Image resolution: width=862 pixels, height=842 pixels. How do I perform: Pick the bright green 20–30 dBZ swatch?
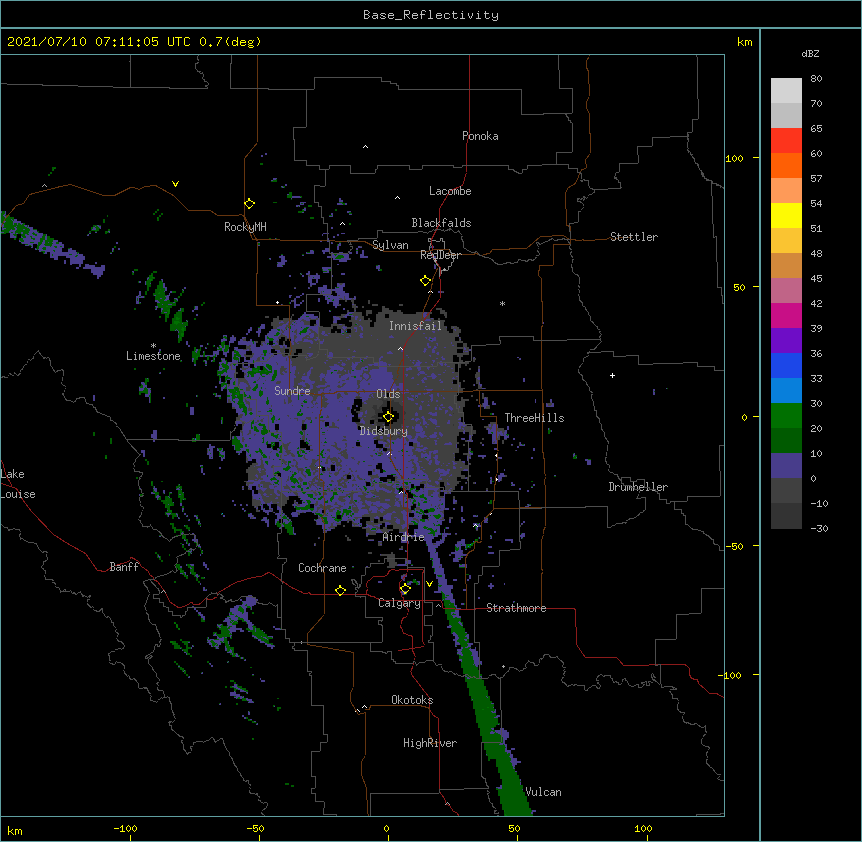point(786,416)
